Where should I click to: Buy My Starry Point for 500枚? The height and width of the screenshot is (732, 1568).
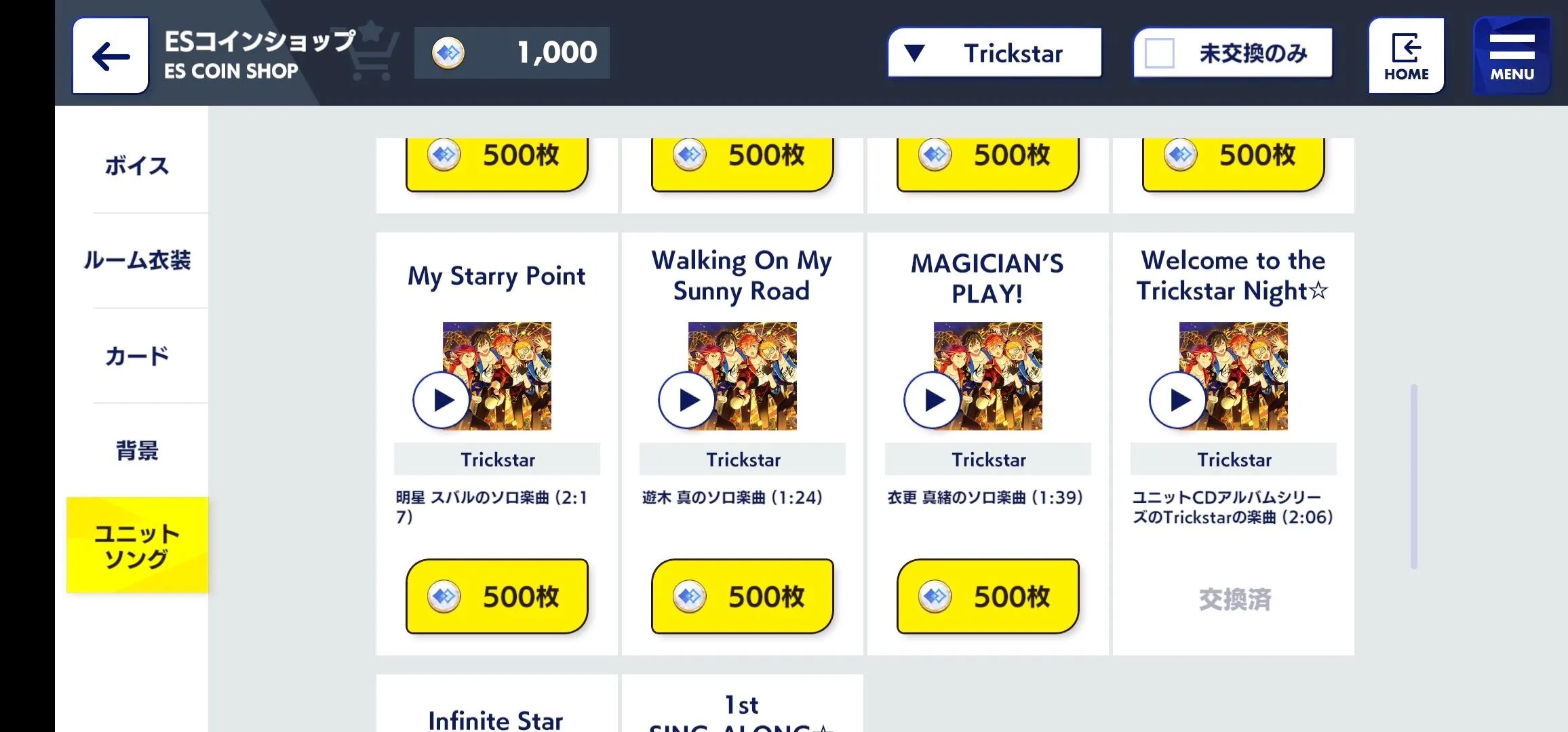pyautogui.click(x=497, y=596)
